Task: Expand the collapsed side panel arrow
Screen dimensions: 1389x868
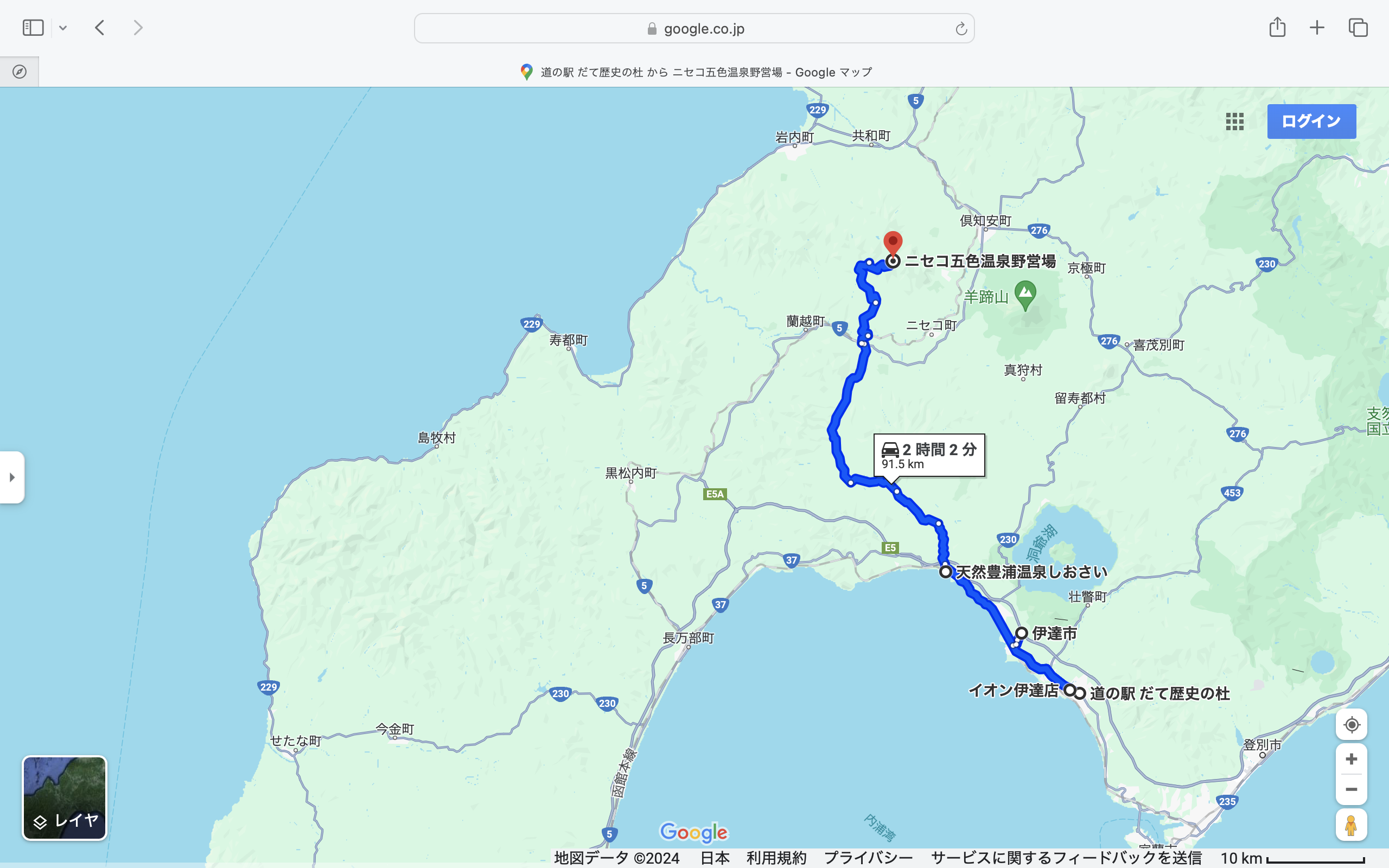Action: click(x=12, y=477)
